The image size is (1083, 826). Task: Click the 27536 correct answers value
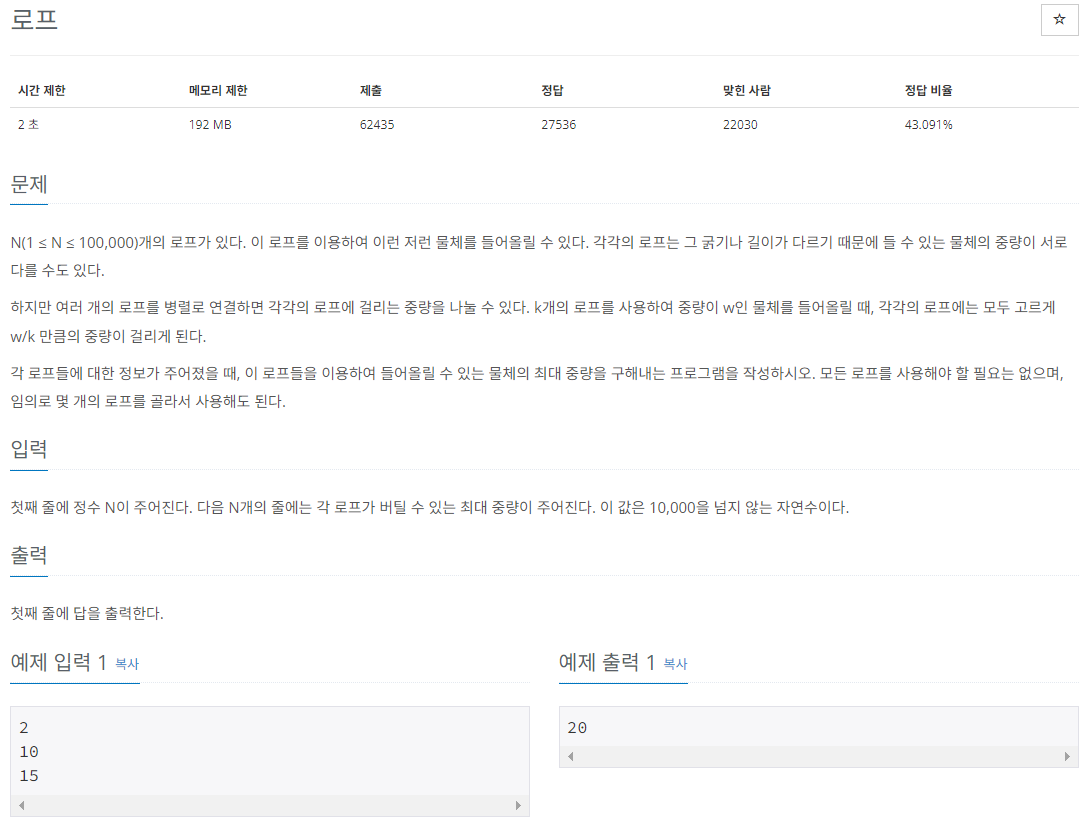point(559,124)
